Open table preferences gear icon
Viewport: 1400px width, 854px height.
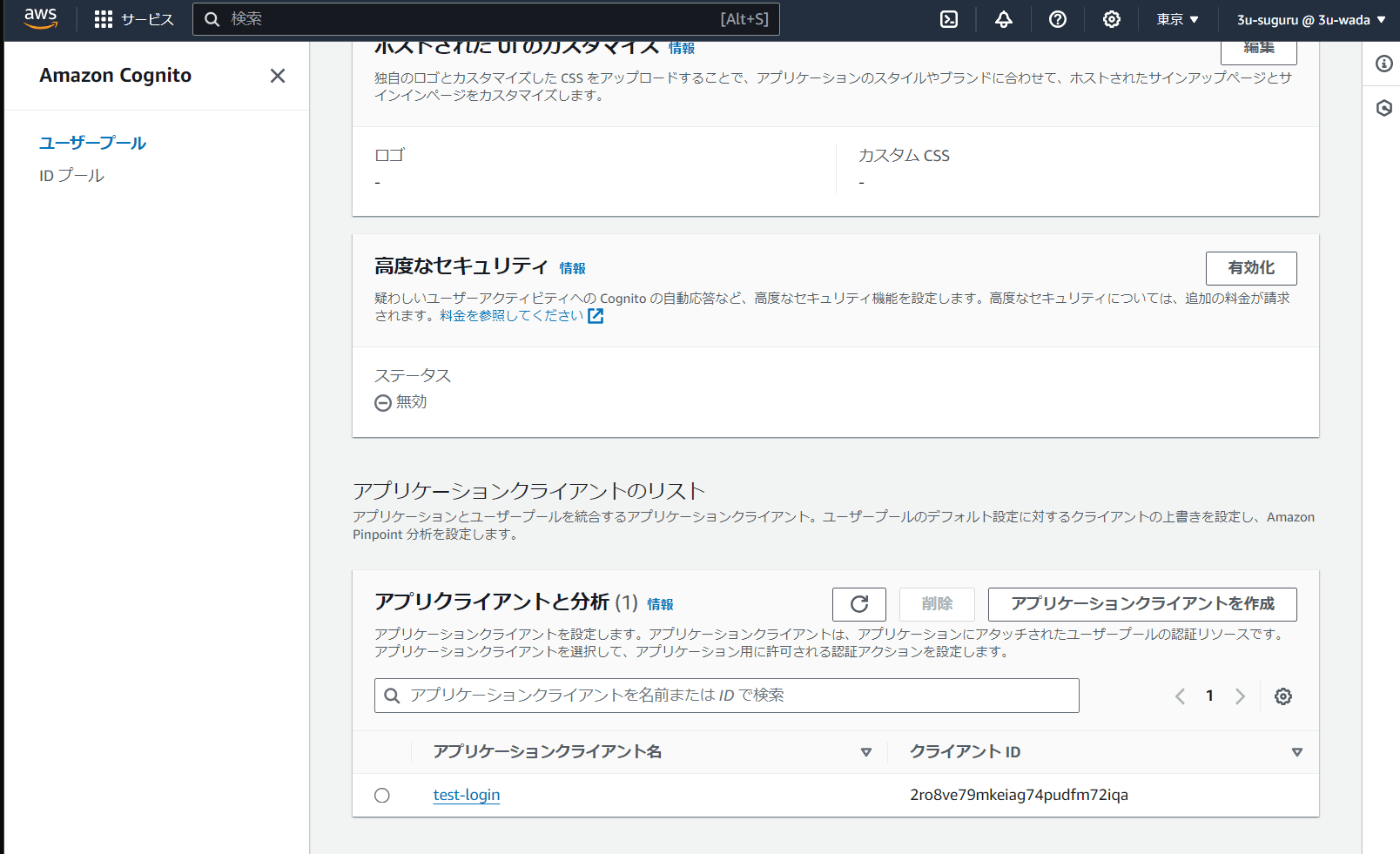pyautogui.click(x=1284, y=696)
